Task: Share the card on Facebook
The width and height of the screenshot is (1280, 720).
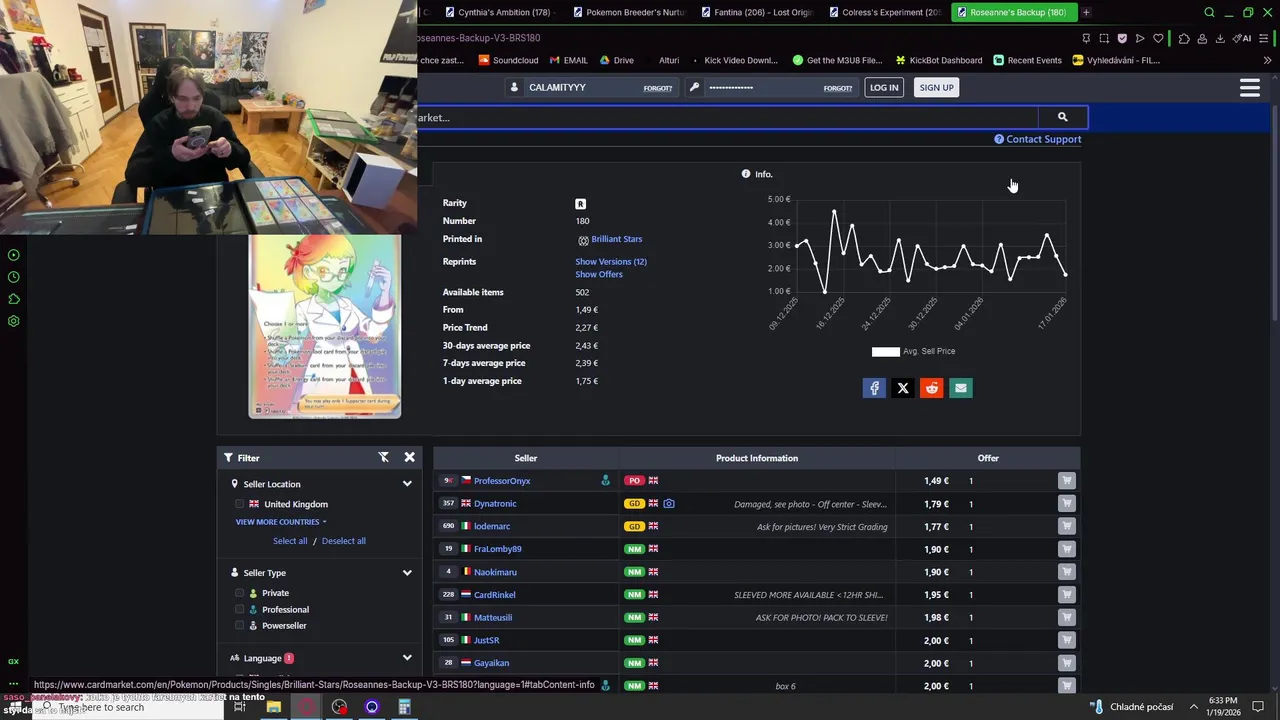Action: (874, 388)
